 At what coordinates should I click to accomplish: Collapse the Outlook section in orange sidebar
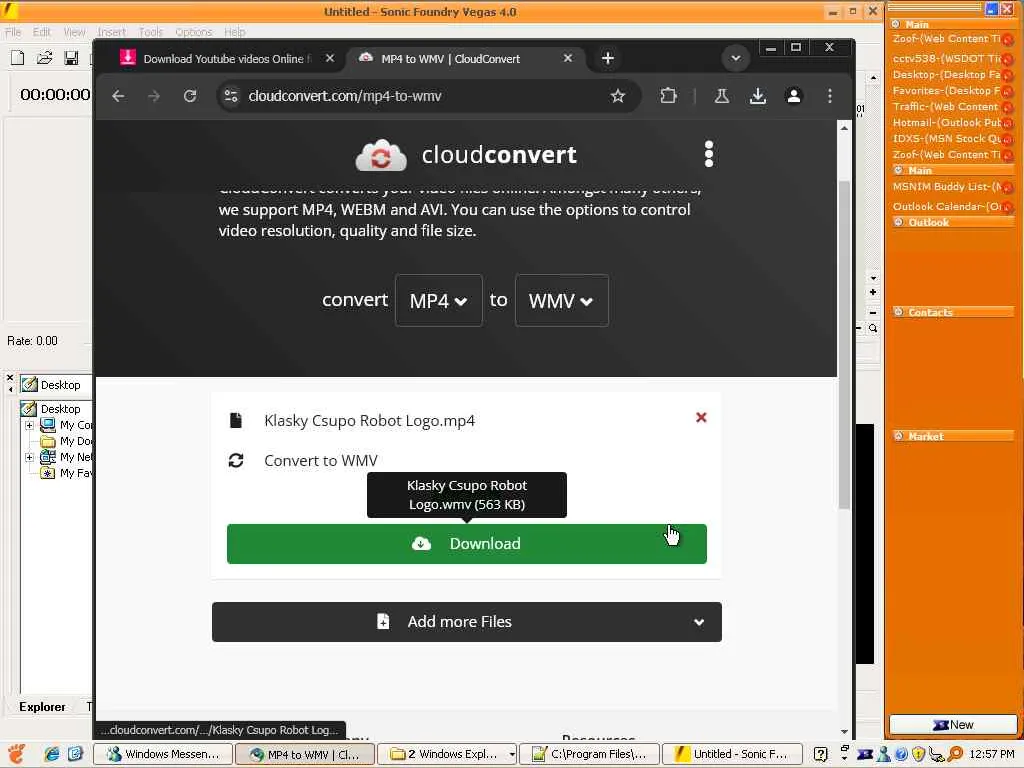tap(899, 222)
